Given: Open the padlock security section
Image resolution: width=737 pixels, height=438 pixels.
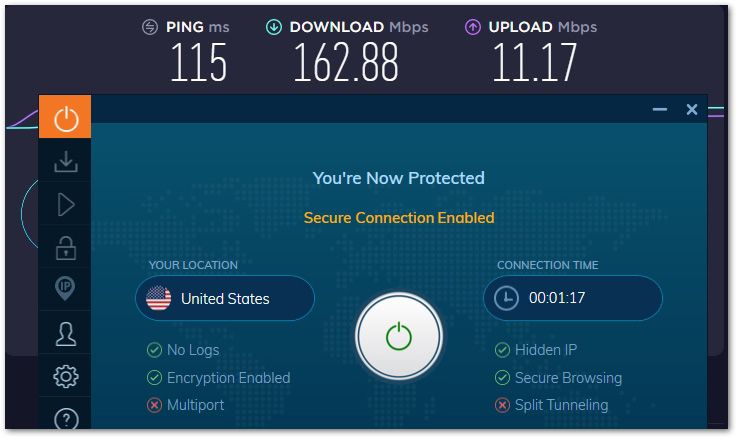Looking at the screenshot, I should [x=65, y=248].
